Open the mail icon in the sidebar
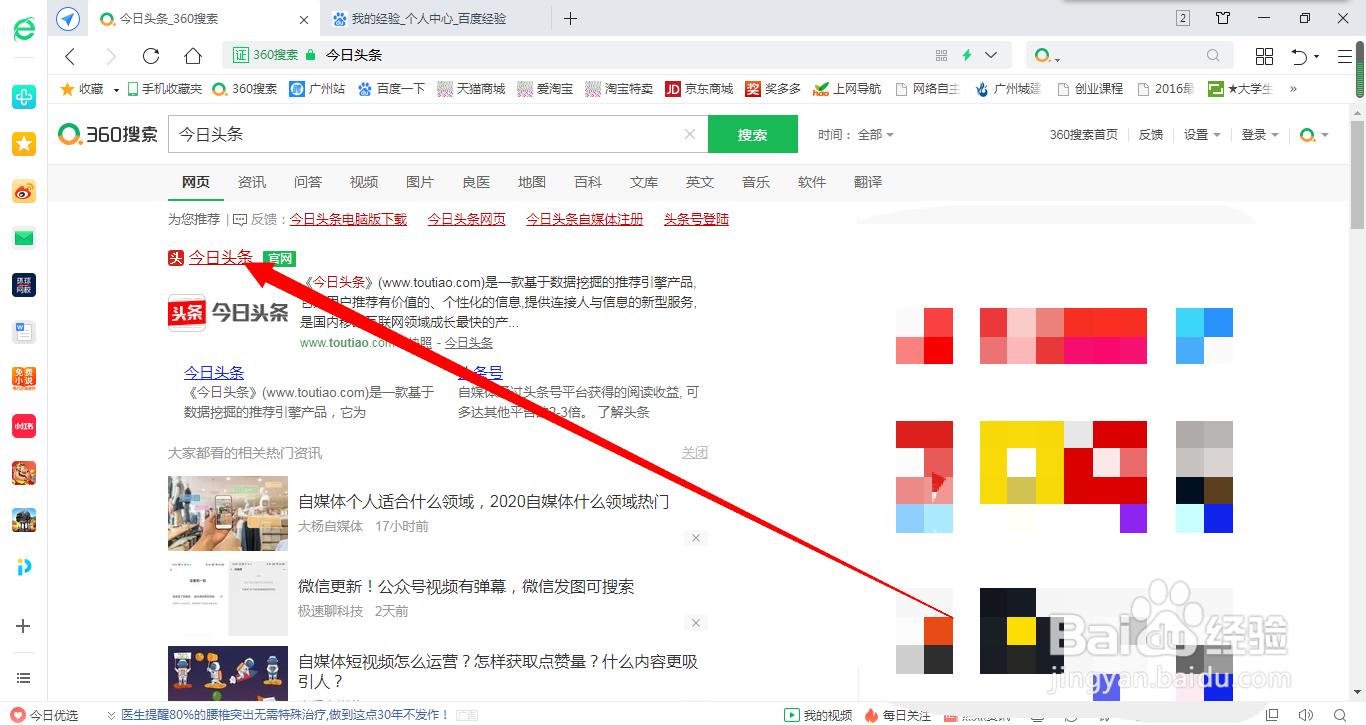The image size is (1366, 725). [x=24, y=238]
